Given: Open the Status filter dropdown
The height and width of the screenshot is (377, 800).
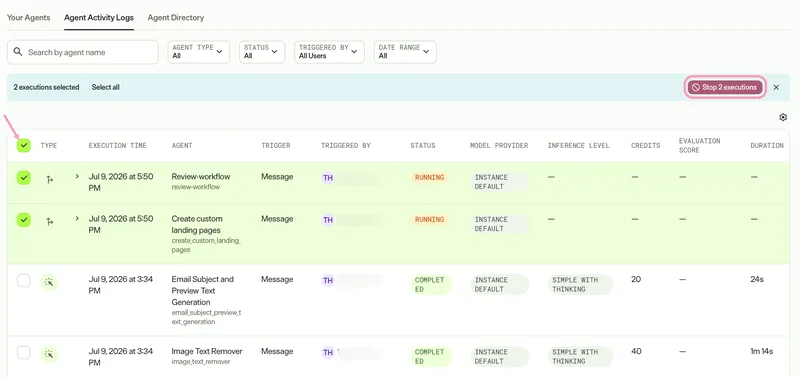Looking at the screenshot, I should pos(262,52).
